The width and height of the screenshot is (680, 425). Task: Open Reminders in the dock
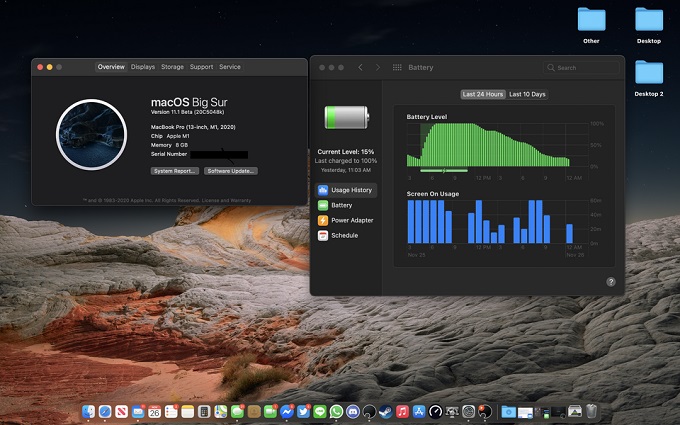(171, 411)
